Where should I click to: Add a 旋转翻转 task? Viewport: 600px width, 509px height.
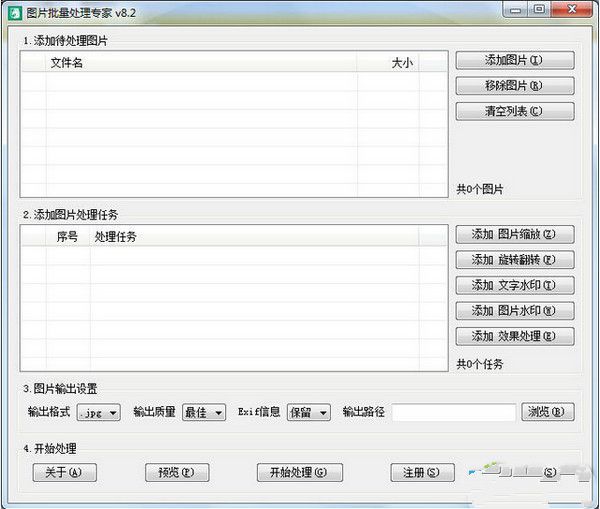point(515,260)
